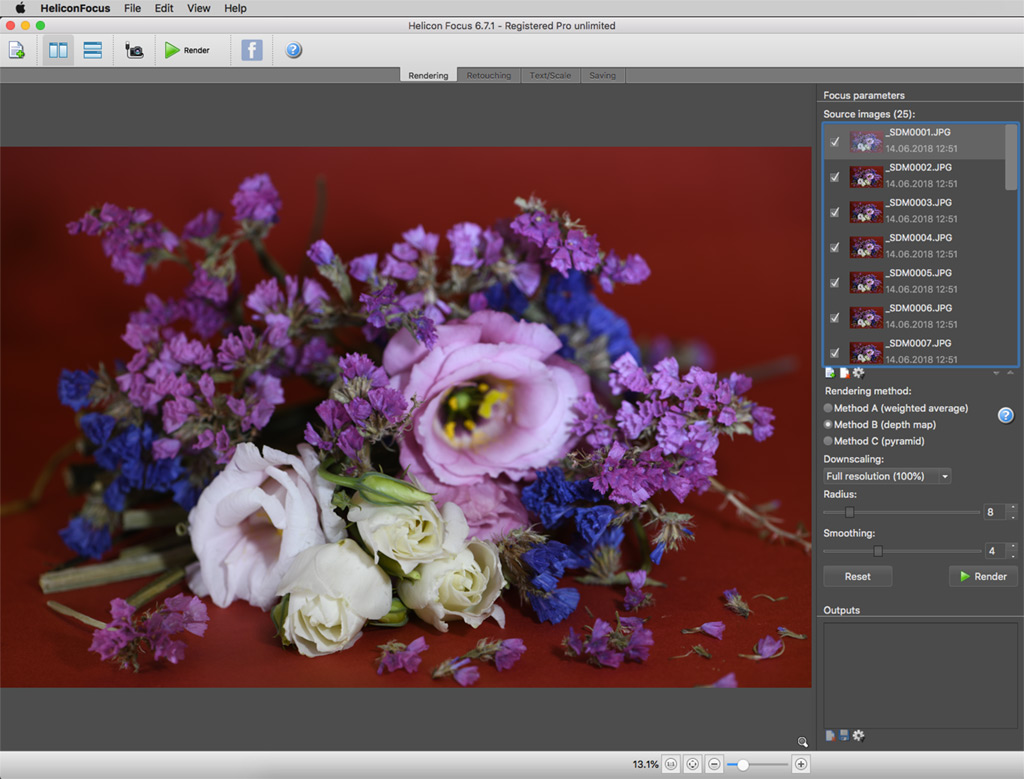Click the fit-to-window zoom icon

[692, 764]
